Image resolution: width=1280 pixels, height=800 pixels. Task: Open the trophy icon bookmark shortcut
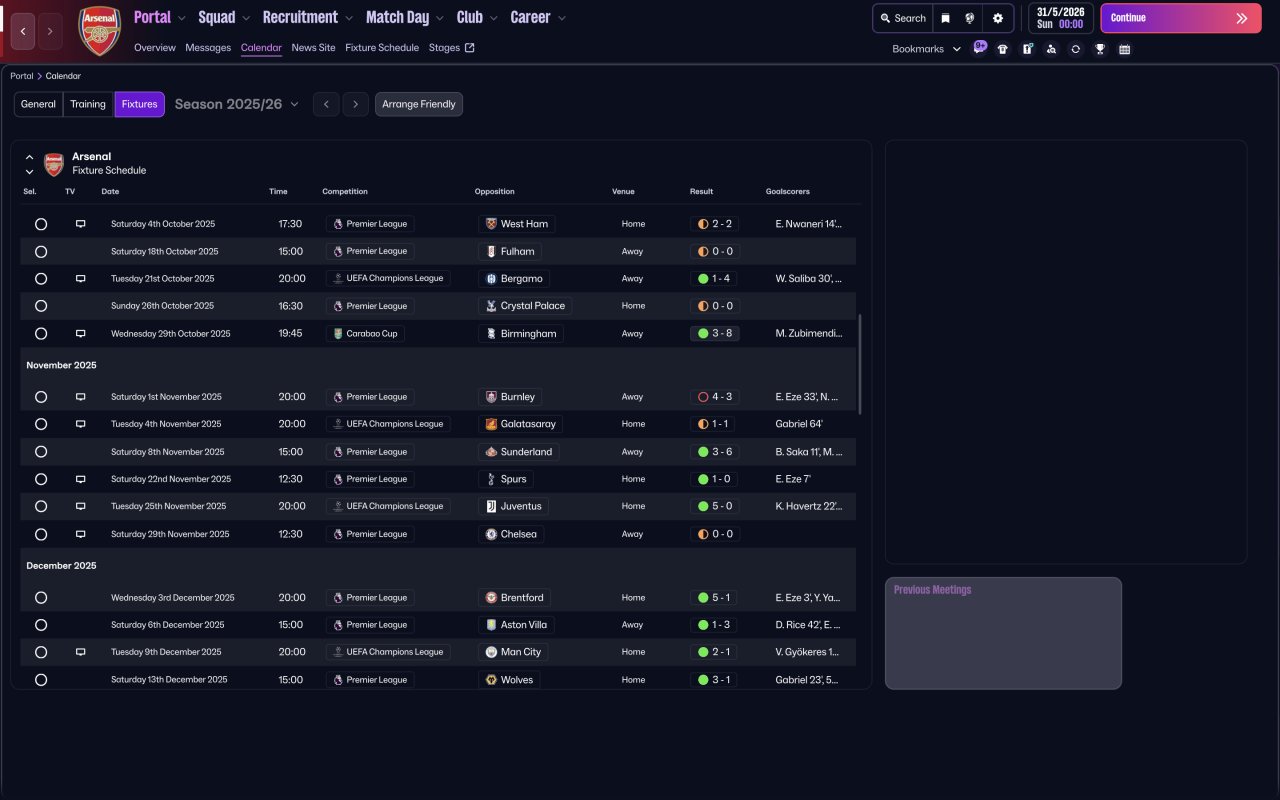tap(1100, 49)
